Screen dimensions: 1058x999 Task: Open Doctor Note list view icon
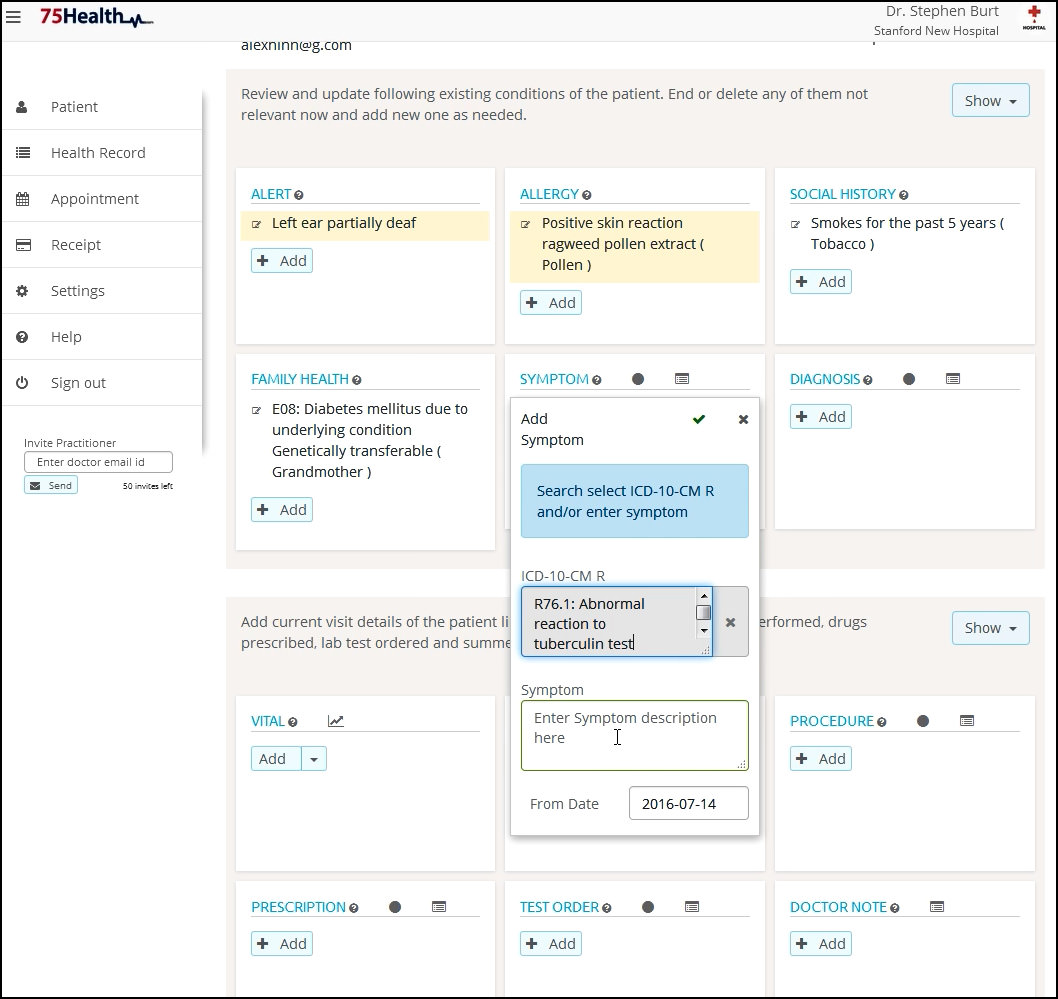pyautogui.click(x=936, y=907)
